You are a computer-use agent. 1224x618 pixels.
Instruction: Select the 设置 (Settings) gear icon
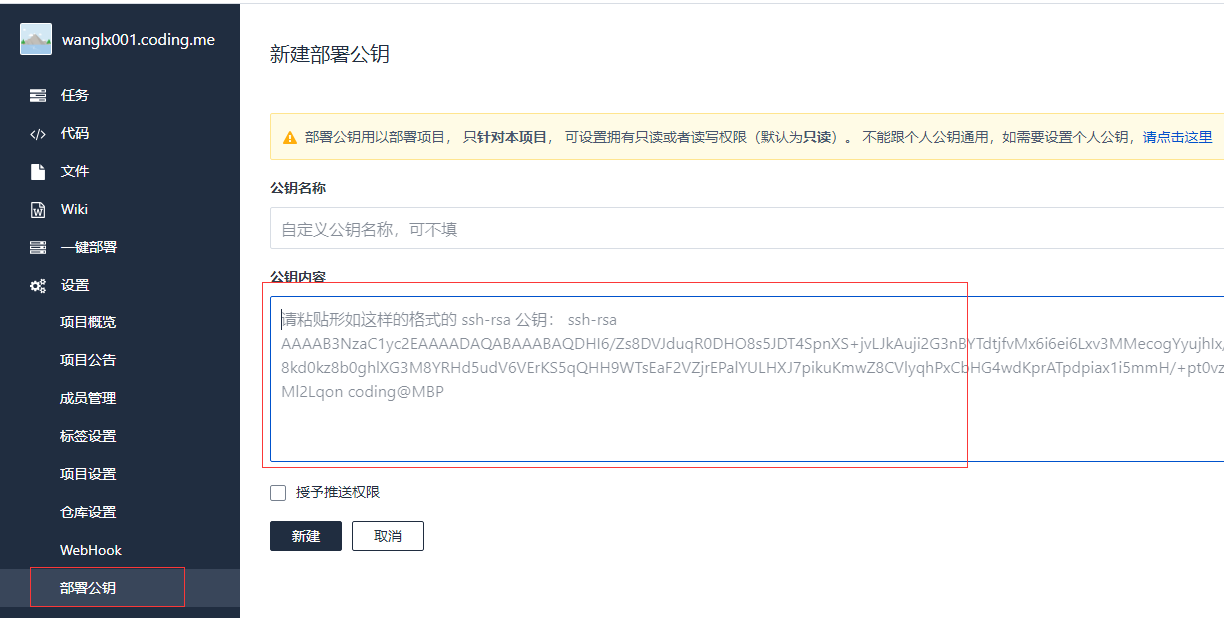tap(36, 285)
